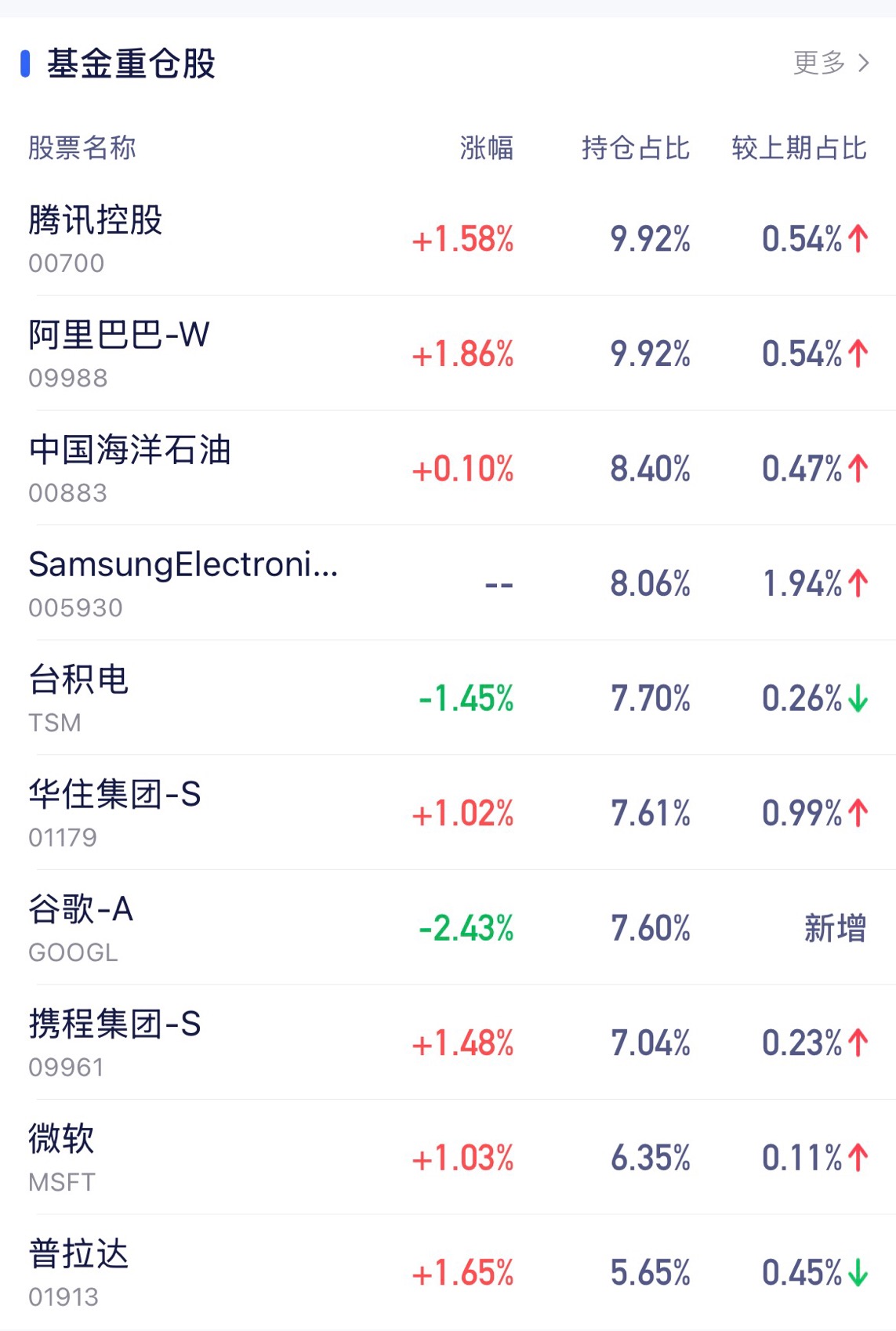Click the 涨幅 column header
896x1331 pixels.
pos(486,147)
